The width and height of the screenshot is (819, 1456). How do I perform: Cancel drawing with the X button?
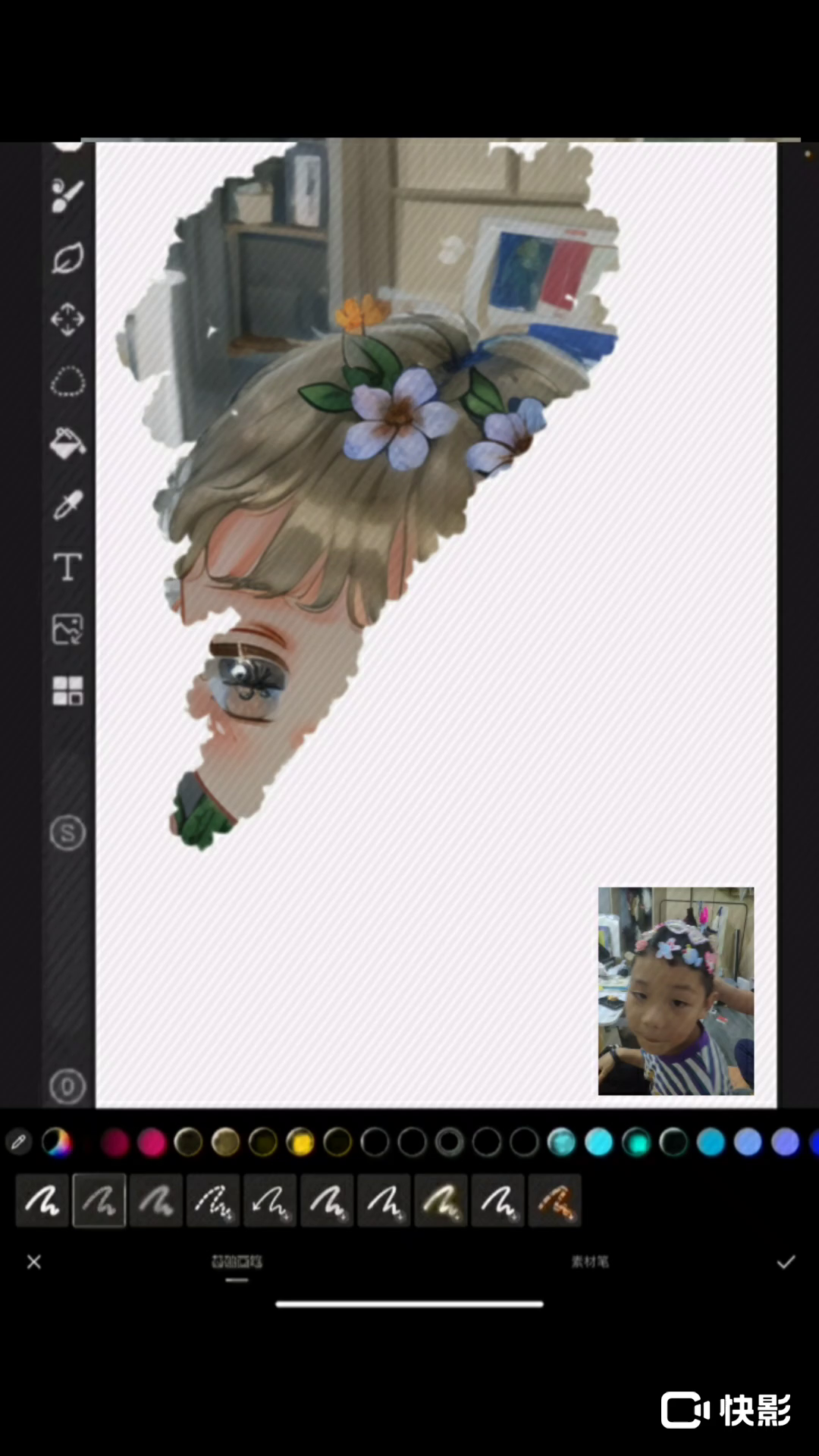[34, 1262]
